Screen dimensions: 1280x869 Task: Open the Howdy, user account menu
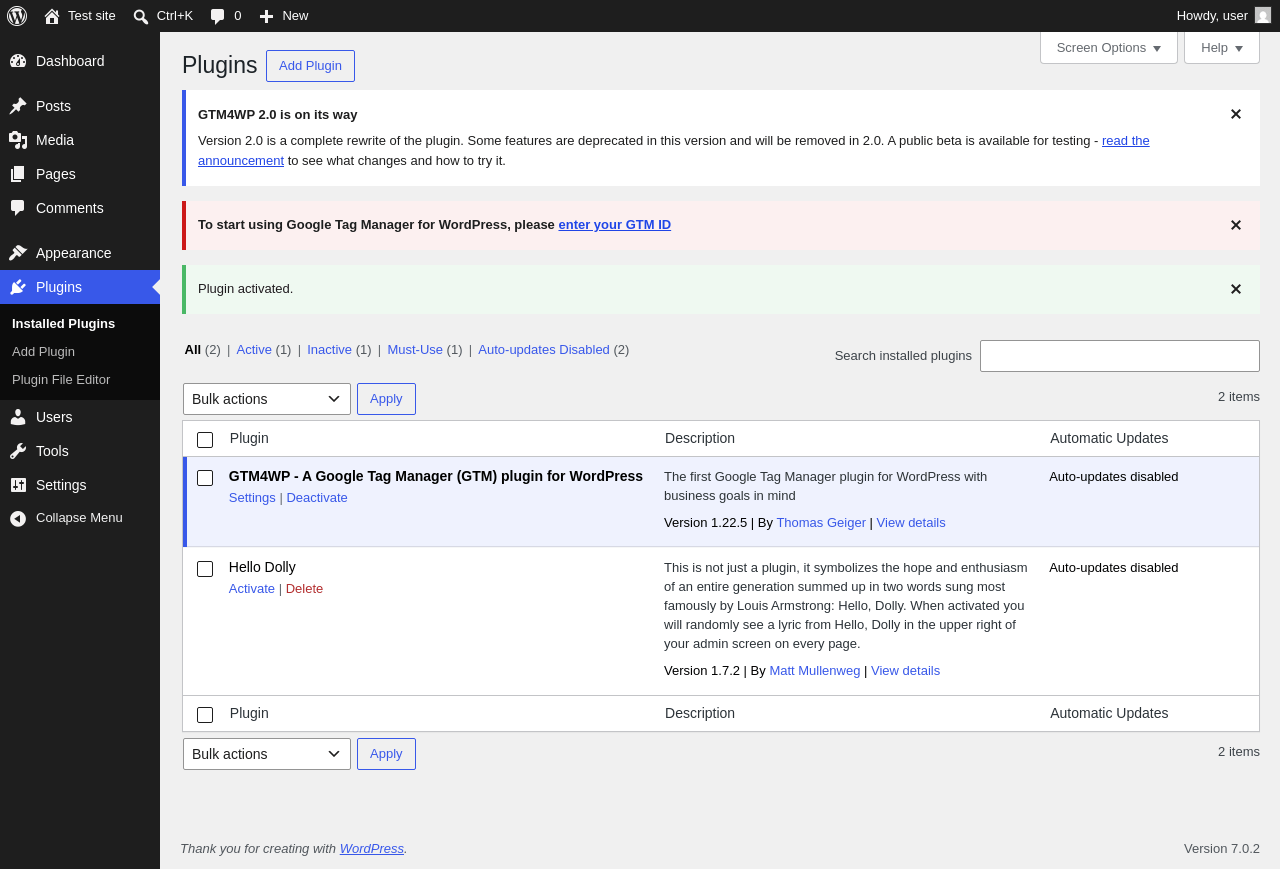point(1223,16)
